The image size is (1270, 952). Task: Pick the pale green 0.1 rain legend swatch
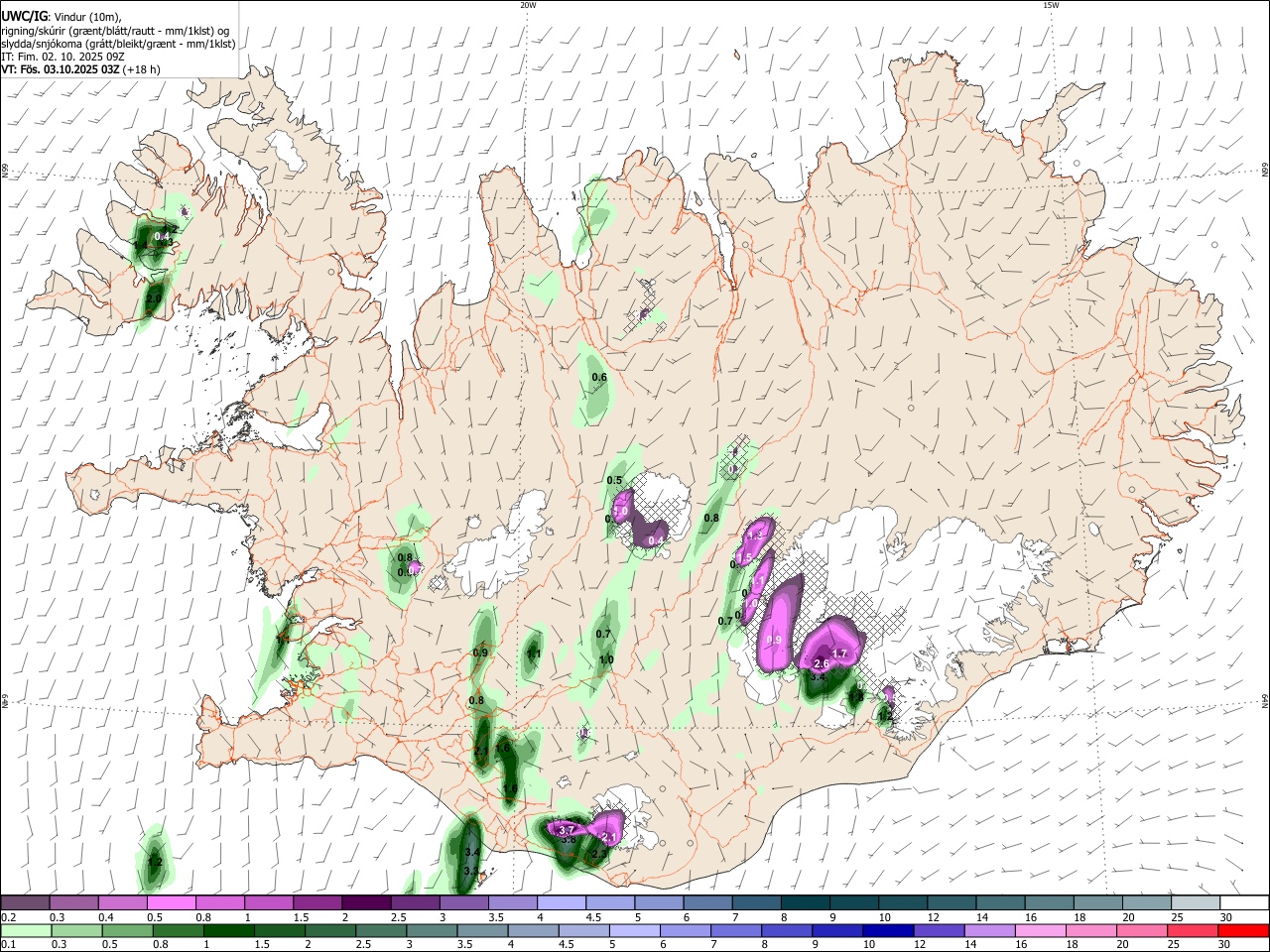(25, 930)
